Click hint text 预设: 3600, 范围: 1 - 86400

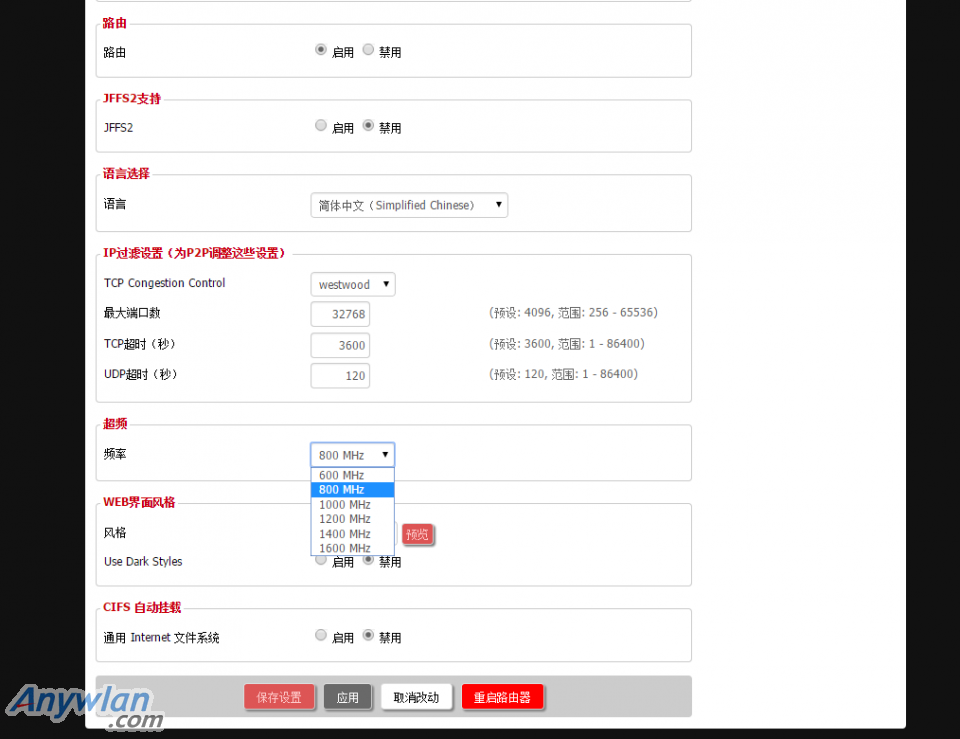(x=566, y=343)
